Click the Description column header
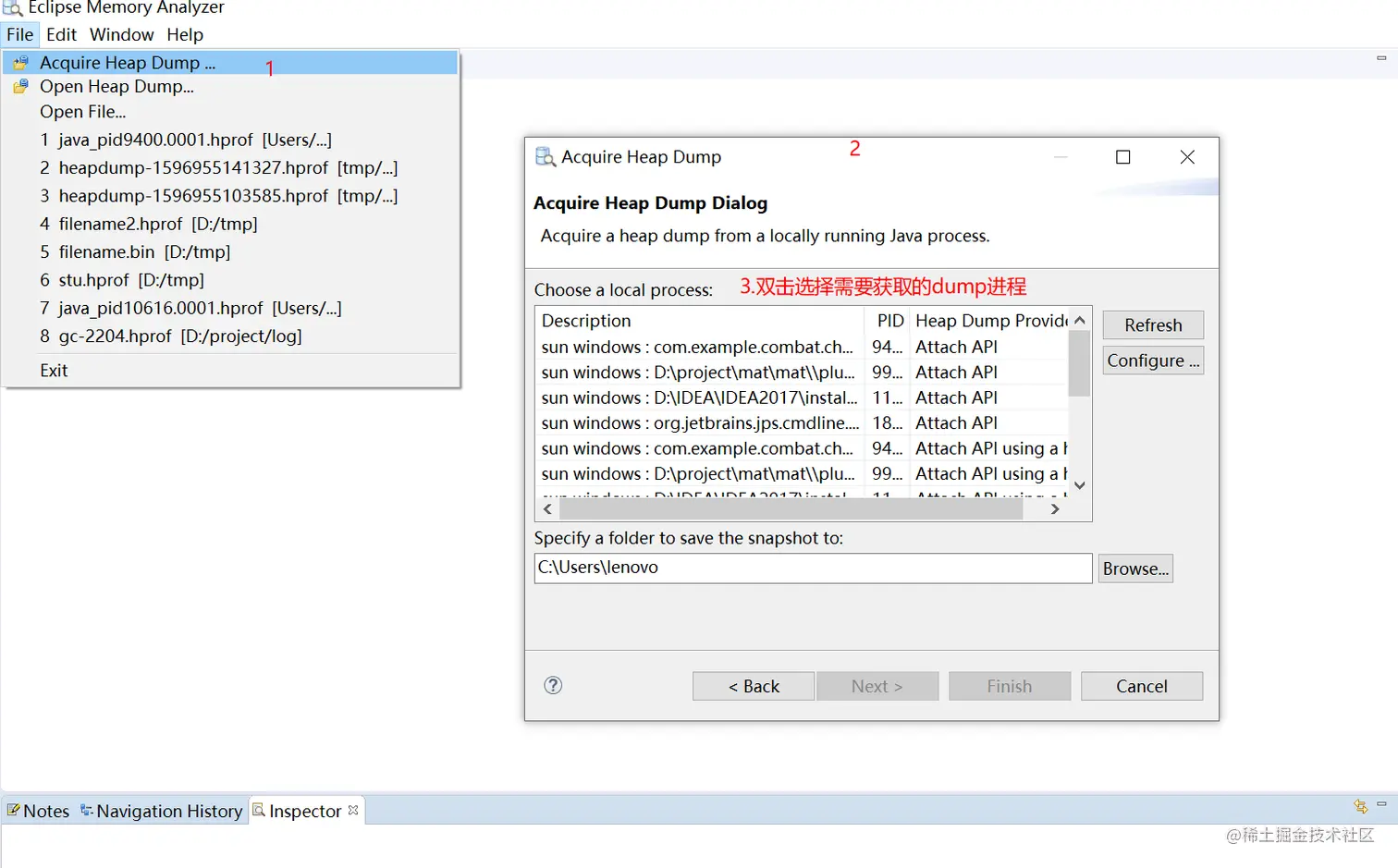 tap(699, 321)
